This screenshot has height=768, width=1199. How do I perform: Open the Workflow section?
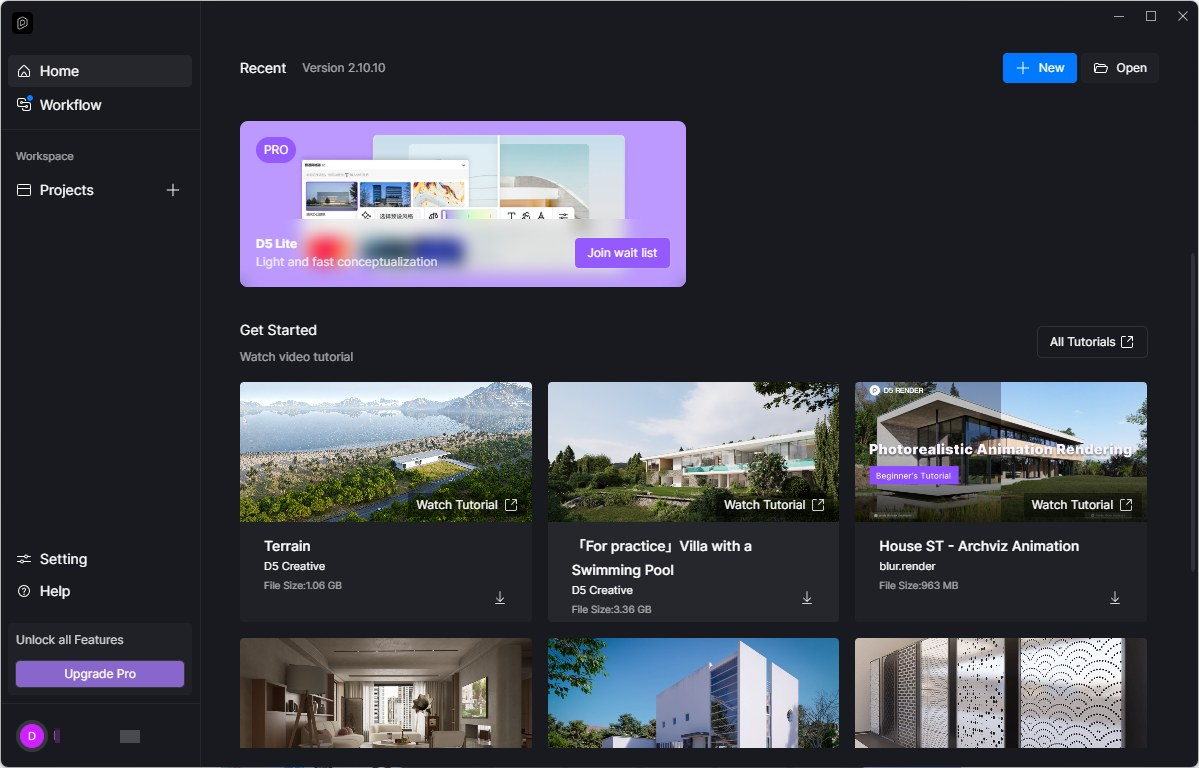[x=100, y=105]
